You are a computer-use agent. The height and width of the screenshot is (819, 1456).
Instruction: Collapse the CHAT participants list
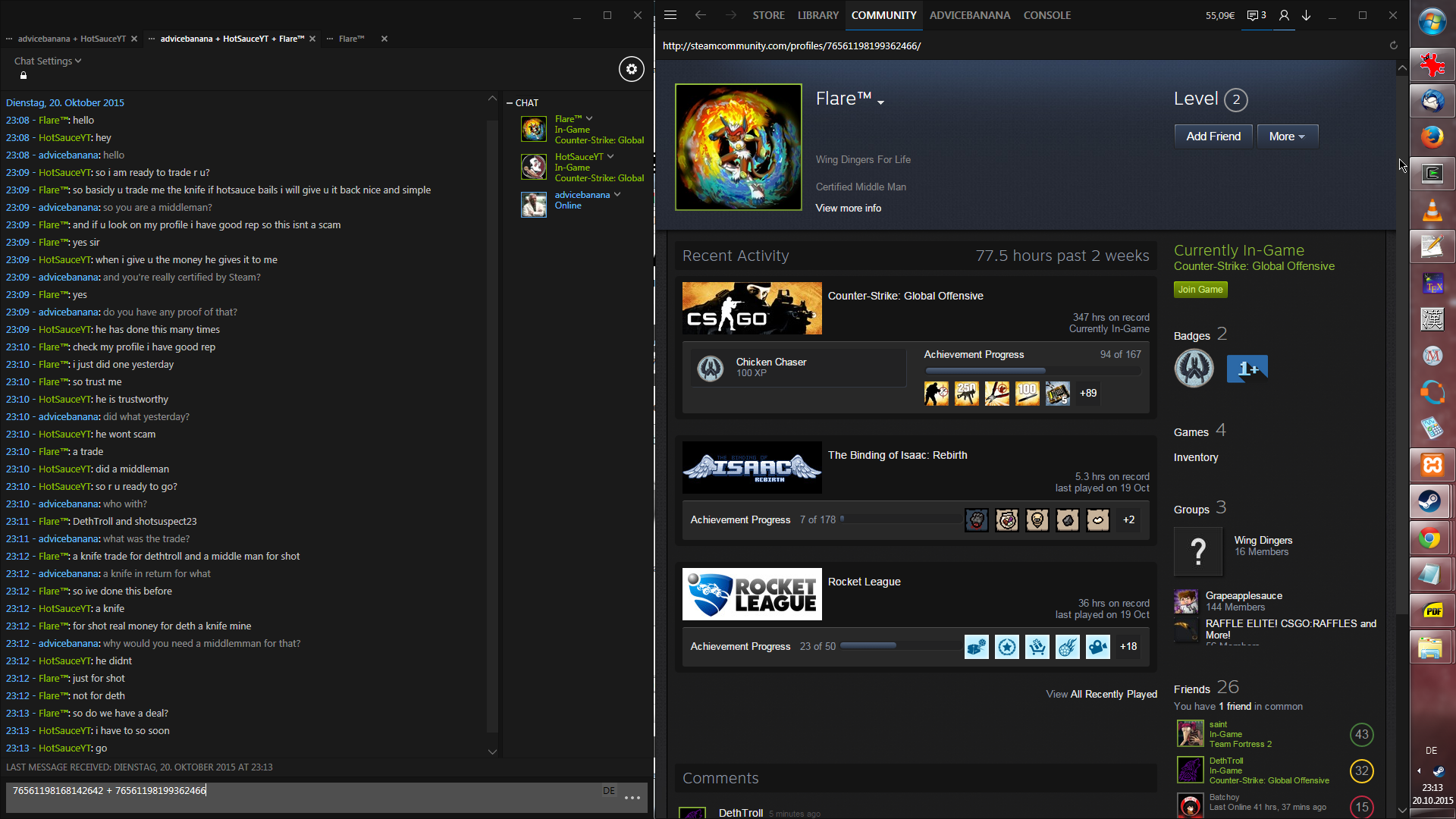tap(510, 103)
